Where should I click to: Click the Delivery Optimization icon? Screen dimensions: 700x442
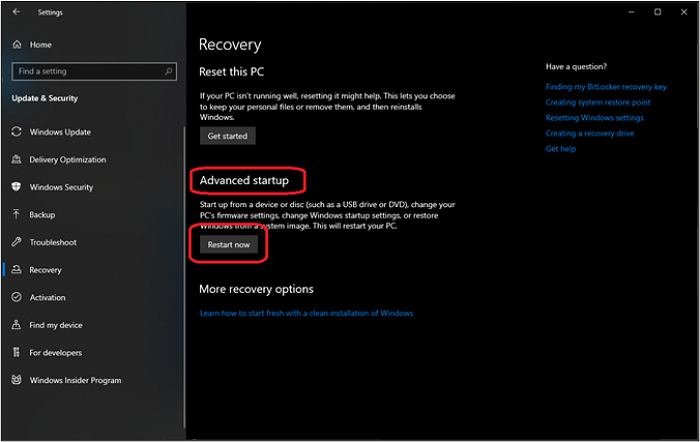pyautogui.click(x=17, y=159)
